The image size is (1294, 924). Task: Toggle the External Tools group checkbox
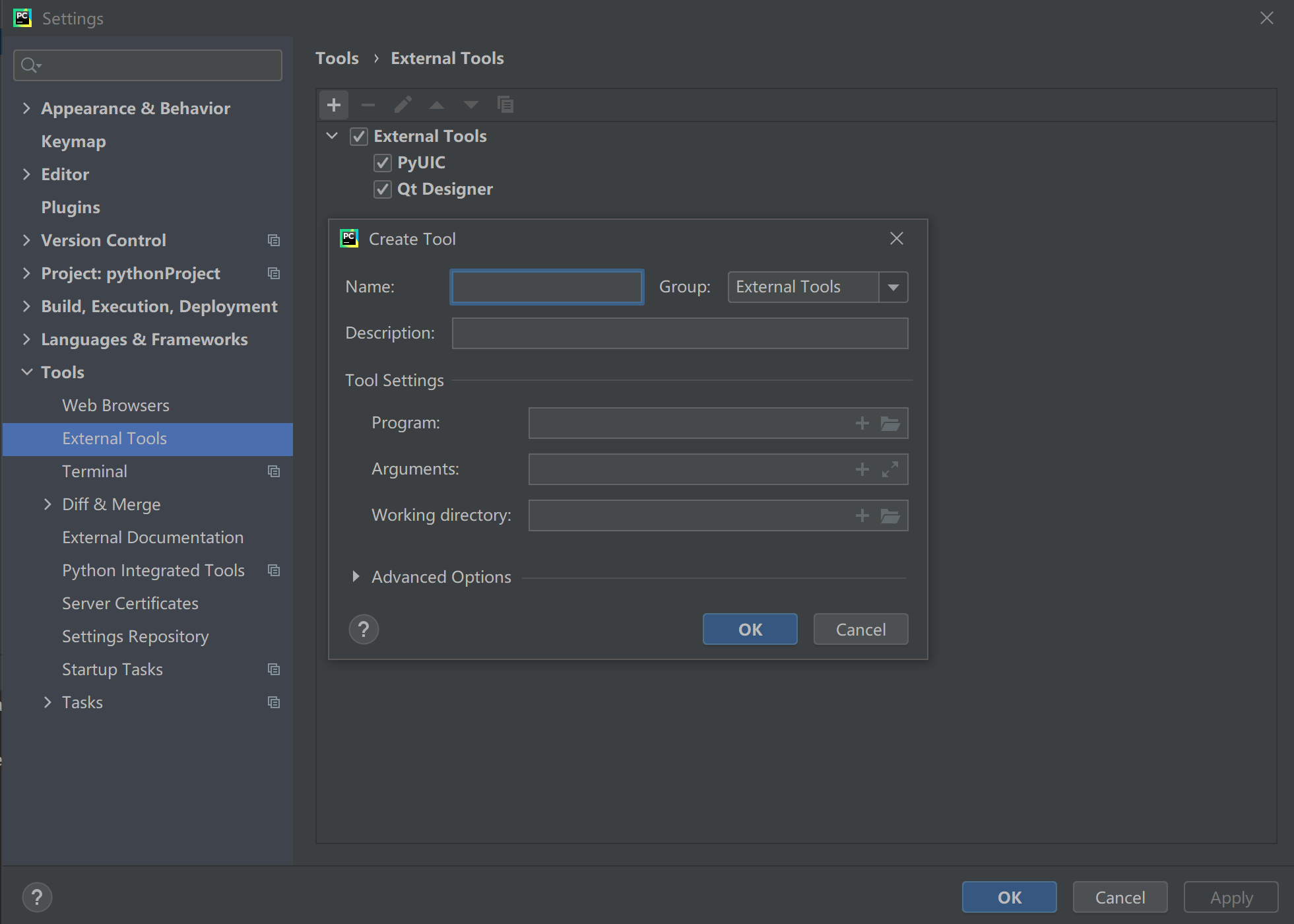pos(359,137)
